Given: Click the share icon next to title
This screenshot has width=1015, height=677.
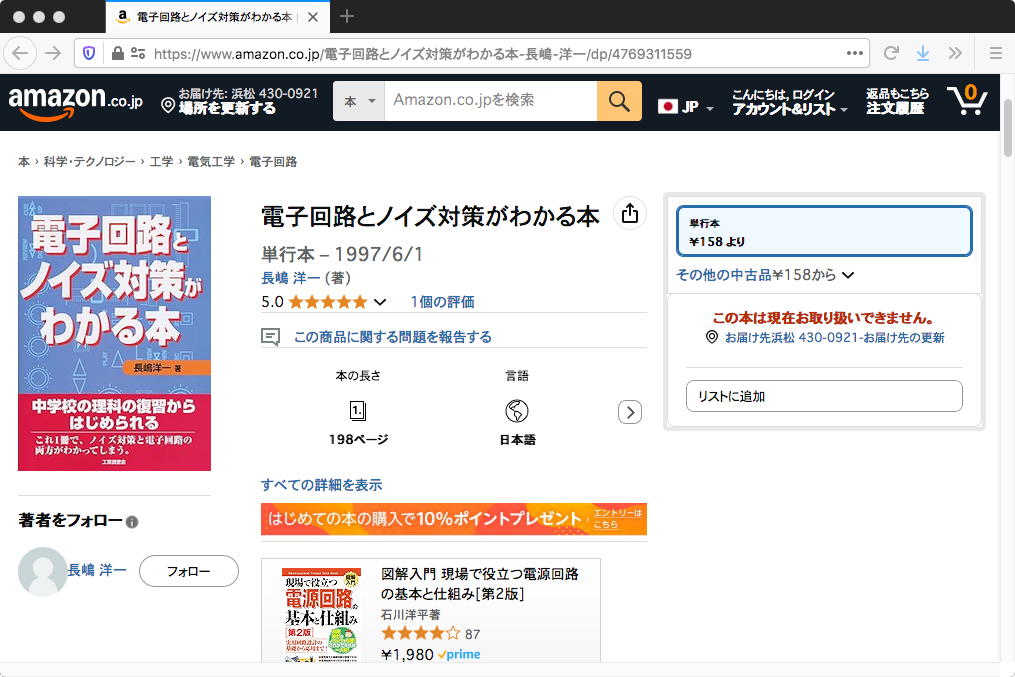Looking at the screenshot, I should 629,213.
